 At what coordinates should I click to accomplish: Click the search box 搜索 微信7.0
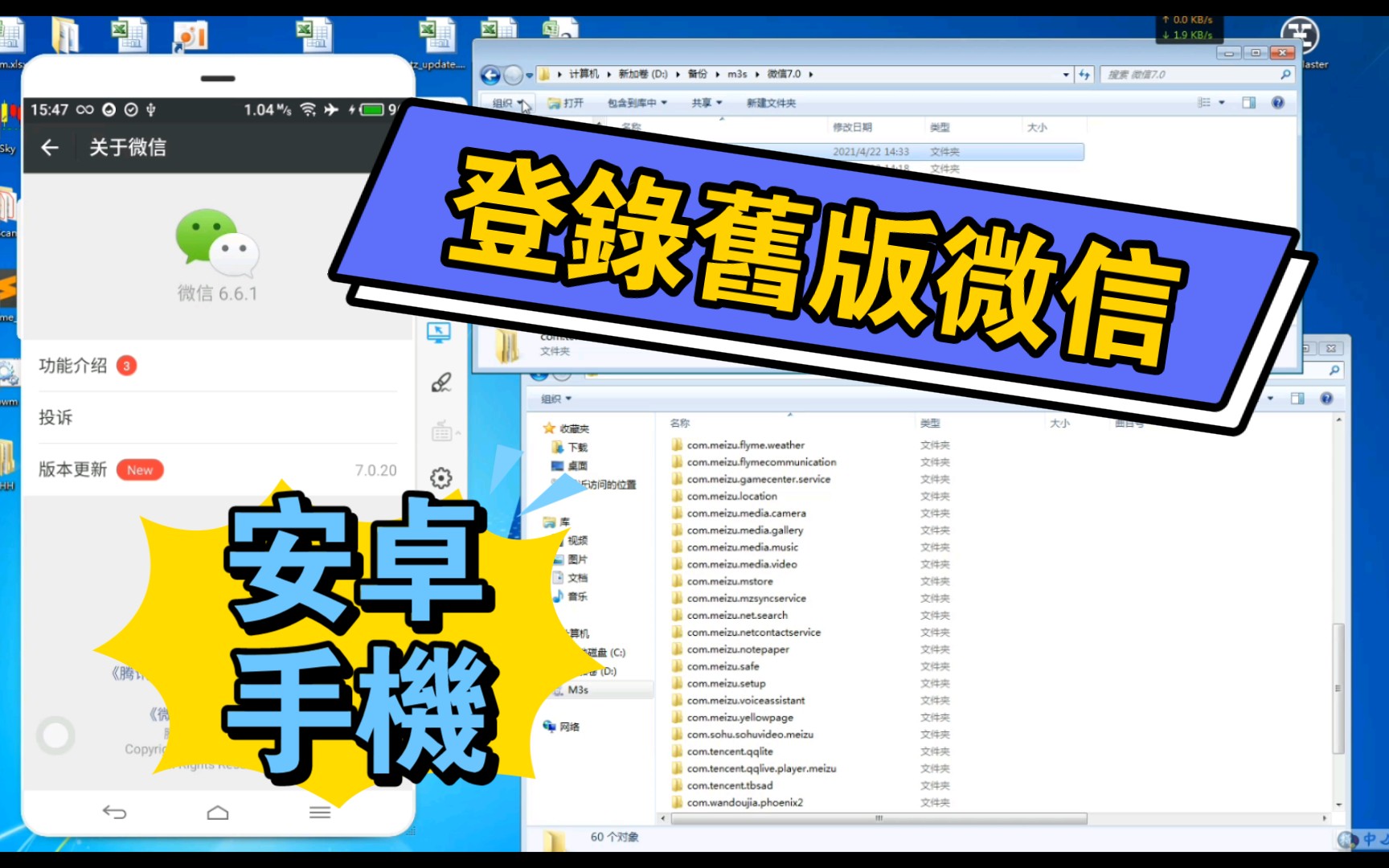point(1196,75)
